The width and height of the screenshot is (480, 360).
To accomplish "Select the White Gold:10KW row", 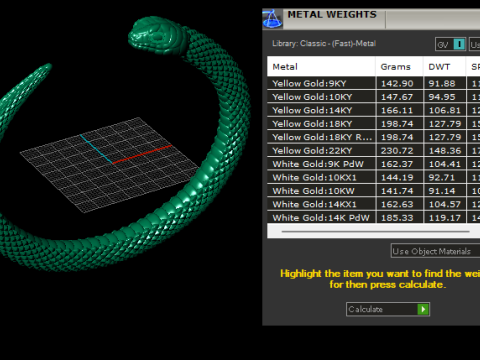I will click(x=373, y=191).
